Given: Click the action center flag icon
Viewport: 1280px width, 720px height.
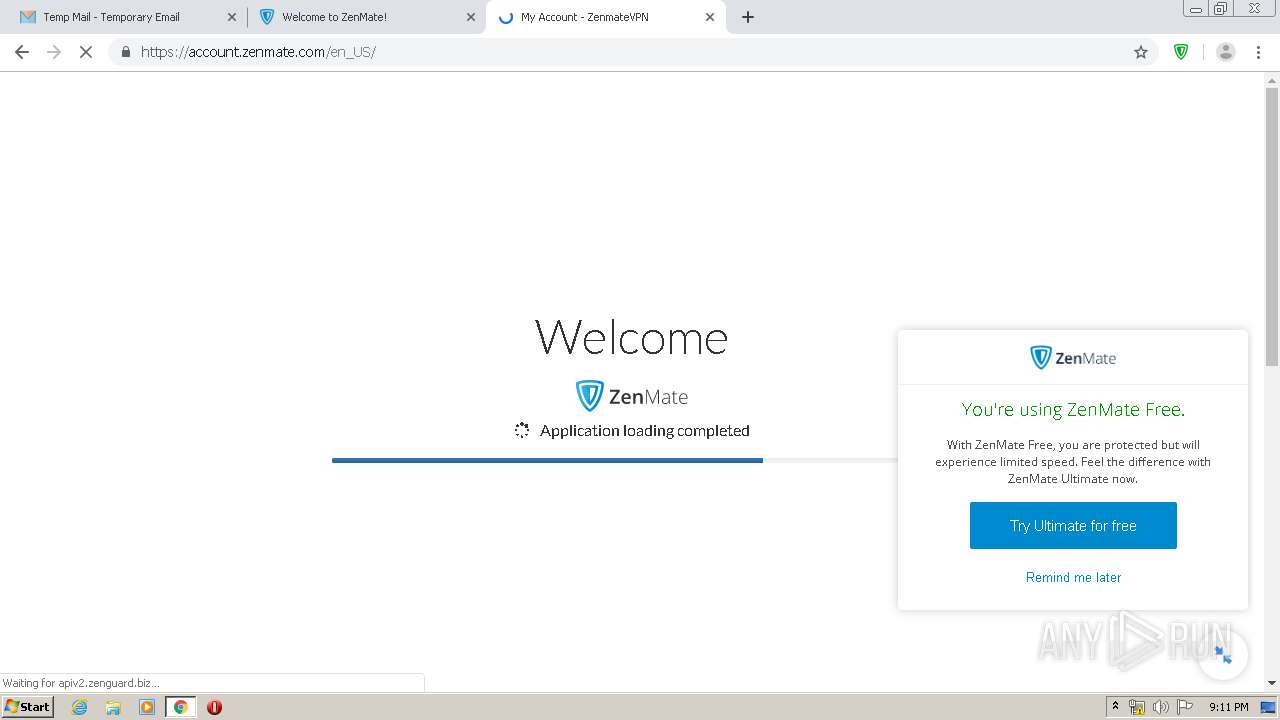Looking at the screenshot, I should pyautogui.click(x=1185, y=707).
